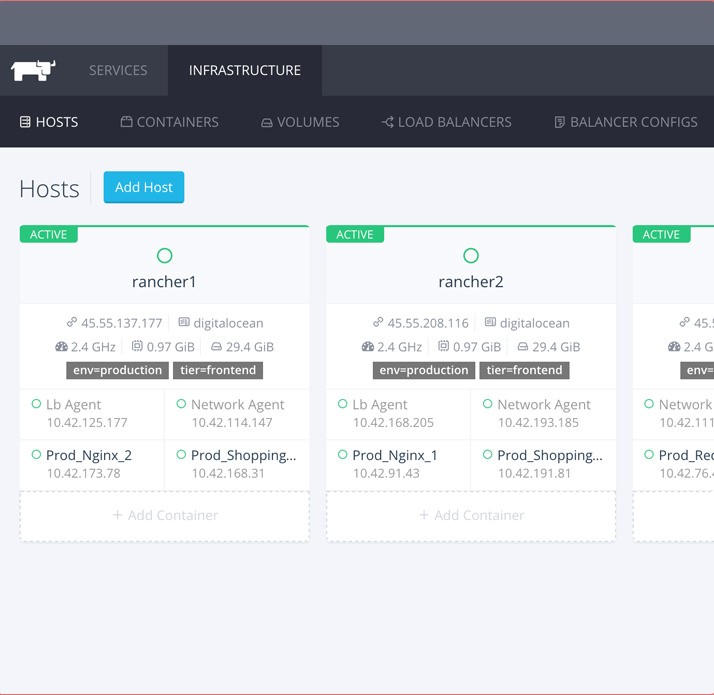The height and width of the screenshot is (695, 714).
Task: Click the link icon beside 45.55.137.177
Action: click(x=71, y=323)
